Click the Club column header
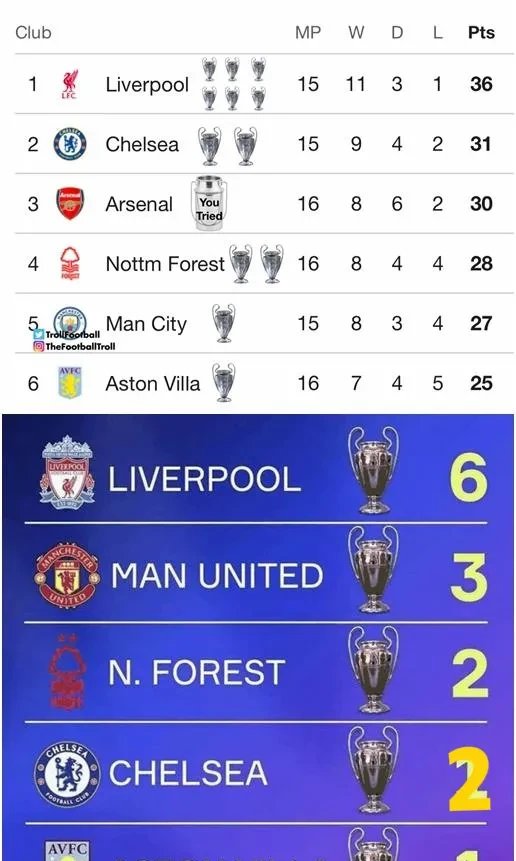 point(33,32)
